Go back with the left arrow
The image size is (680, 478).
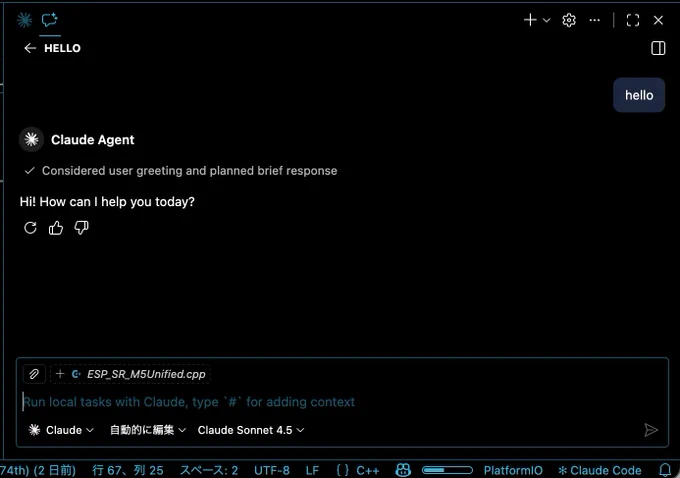pos(30,48)
